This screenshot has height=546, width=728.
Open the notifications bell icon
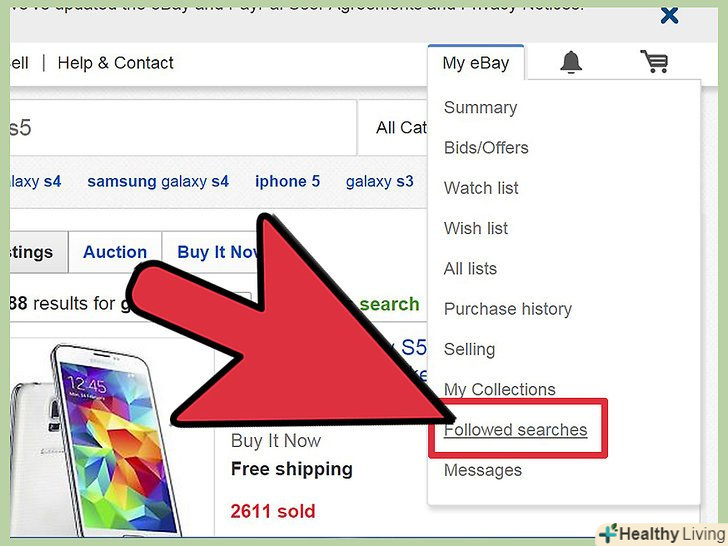(571, 62)
